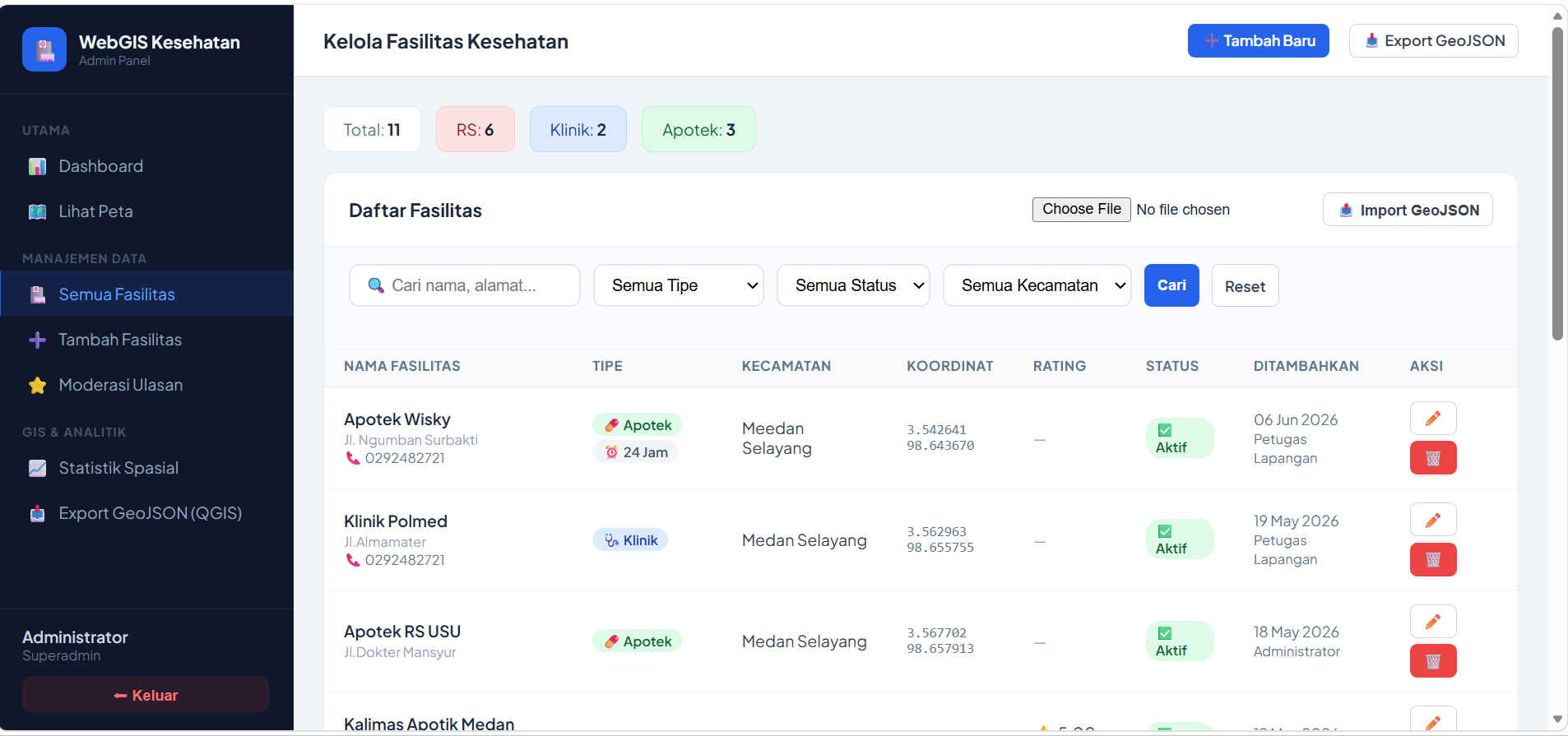Click the Total: 11 stat card

372,129
